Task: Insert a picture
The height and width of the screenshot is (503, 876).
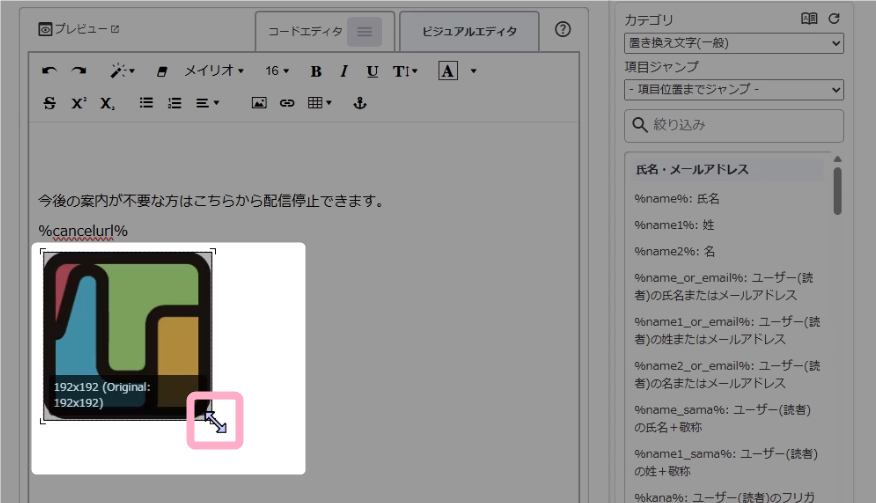Action: (x=259, y=103)
